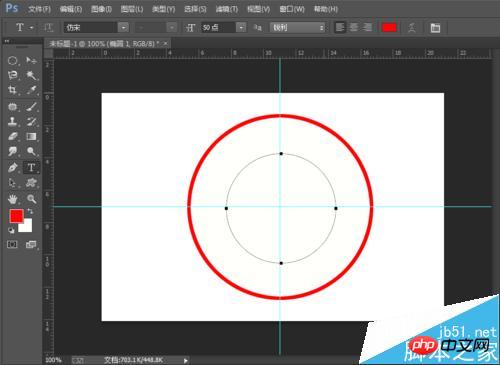Close the 未标题-1 document tab
The image size is (500, 365).
tap(166, 44)
